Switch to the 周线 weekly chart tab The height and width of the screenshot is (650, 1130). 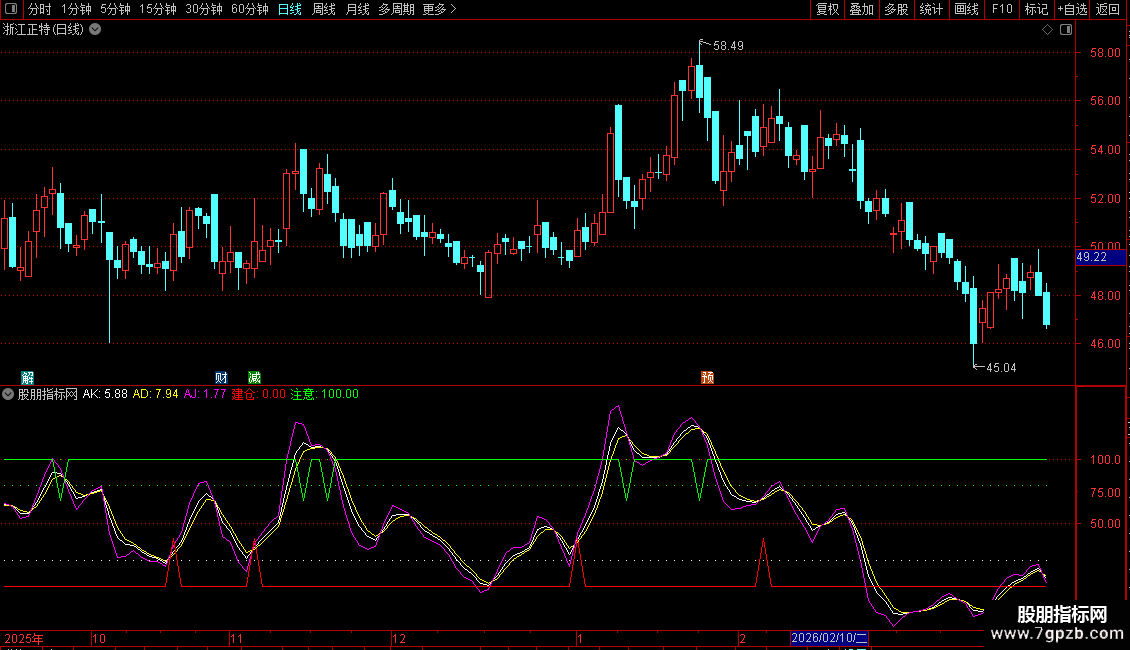pyautogui.click(x=324, y=10)
